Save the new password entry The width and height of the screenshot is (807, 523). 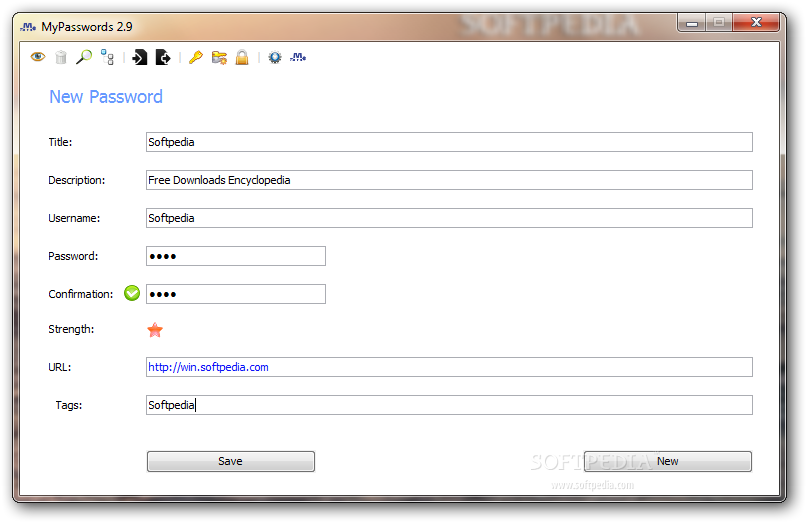coord(231,461)
